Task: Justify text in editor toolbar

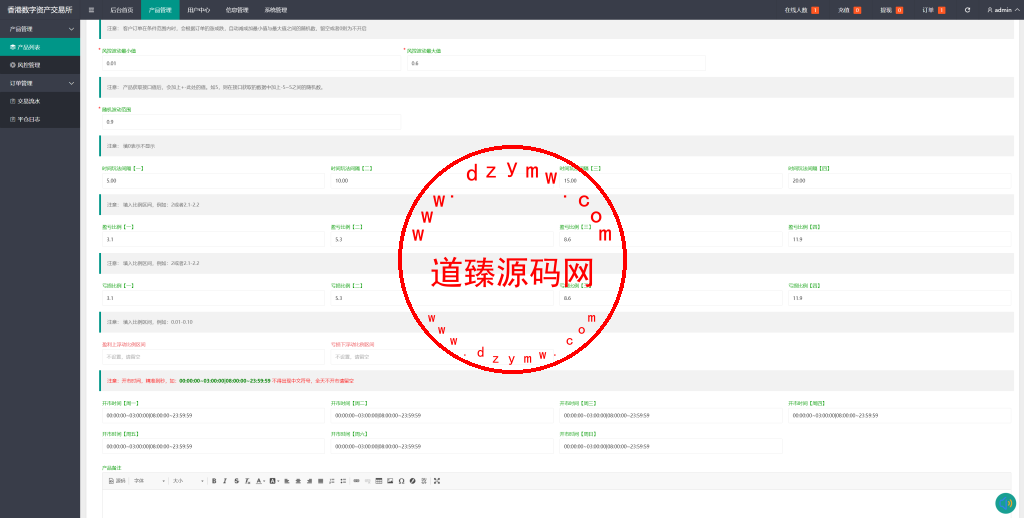Action: pyautogui.click(x=320, y=481)
